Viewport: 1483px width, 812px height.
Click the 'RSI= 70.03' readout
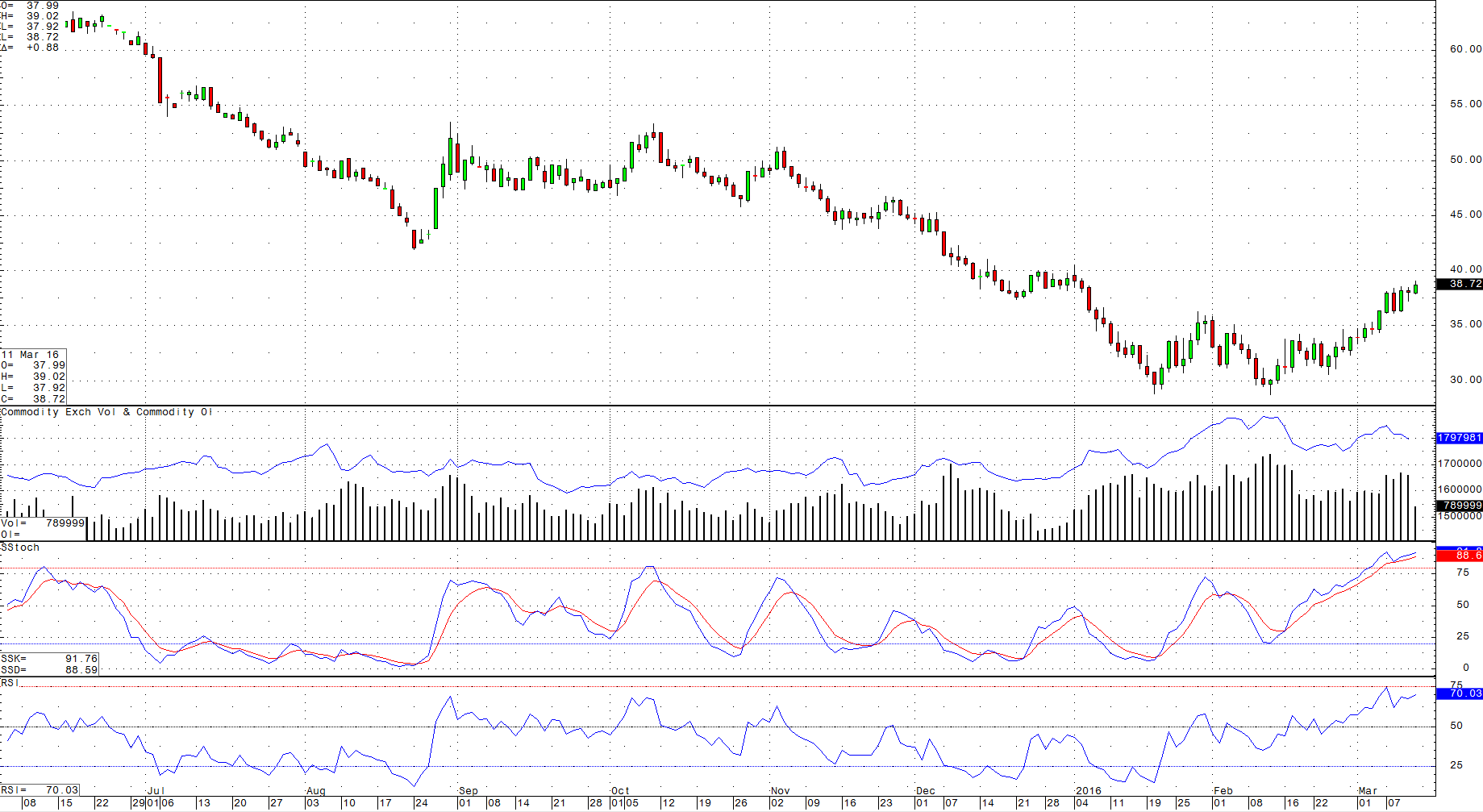(x=40, y=790)
